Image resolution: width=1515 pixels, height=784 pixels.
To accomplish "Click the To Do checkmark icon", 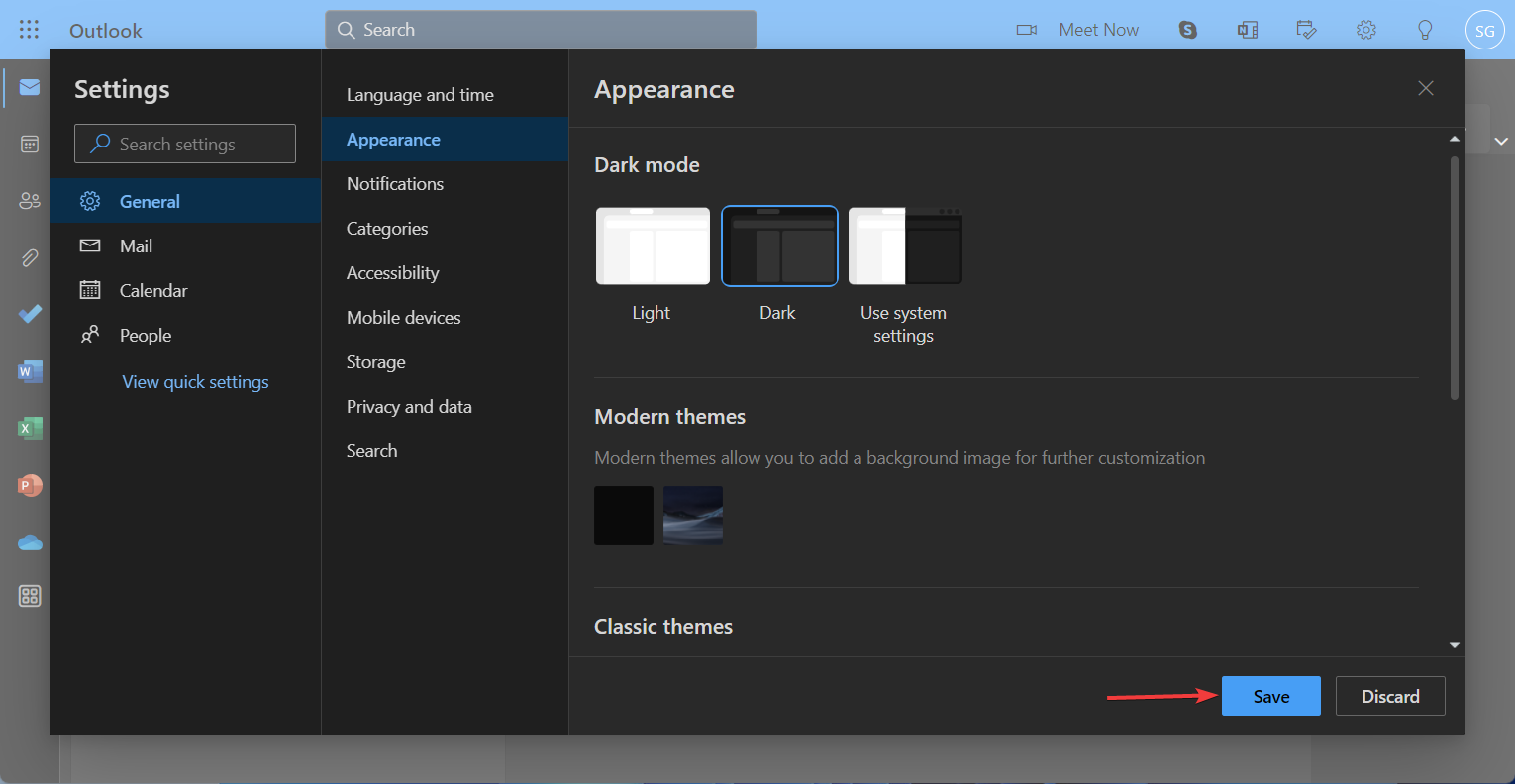I will 30,314.
